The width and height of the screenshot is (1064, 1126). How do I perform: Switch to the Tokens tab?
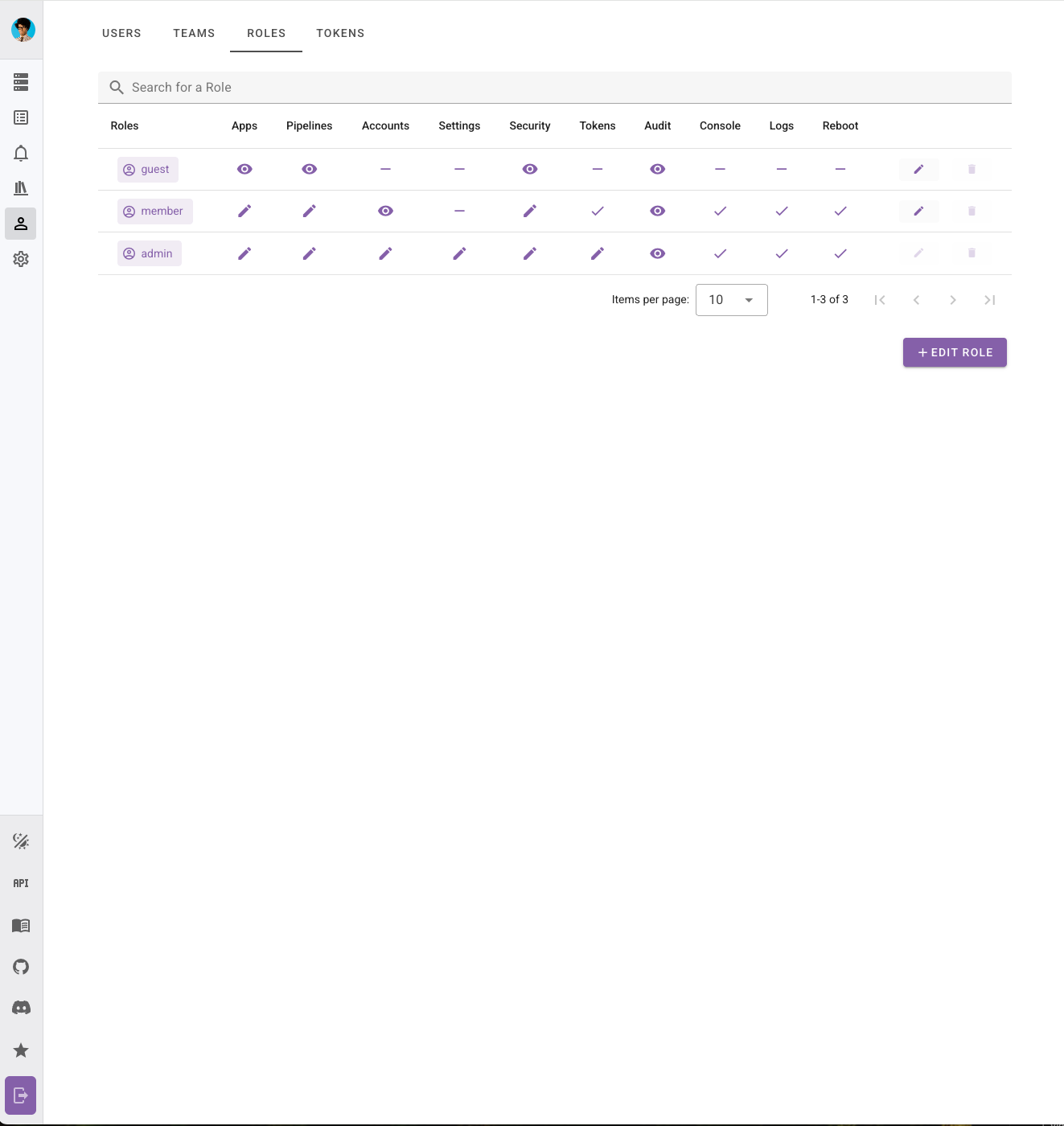click(x=340, y=33)
